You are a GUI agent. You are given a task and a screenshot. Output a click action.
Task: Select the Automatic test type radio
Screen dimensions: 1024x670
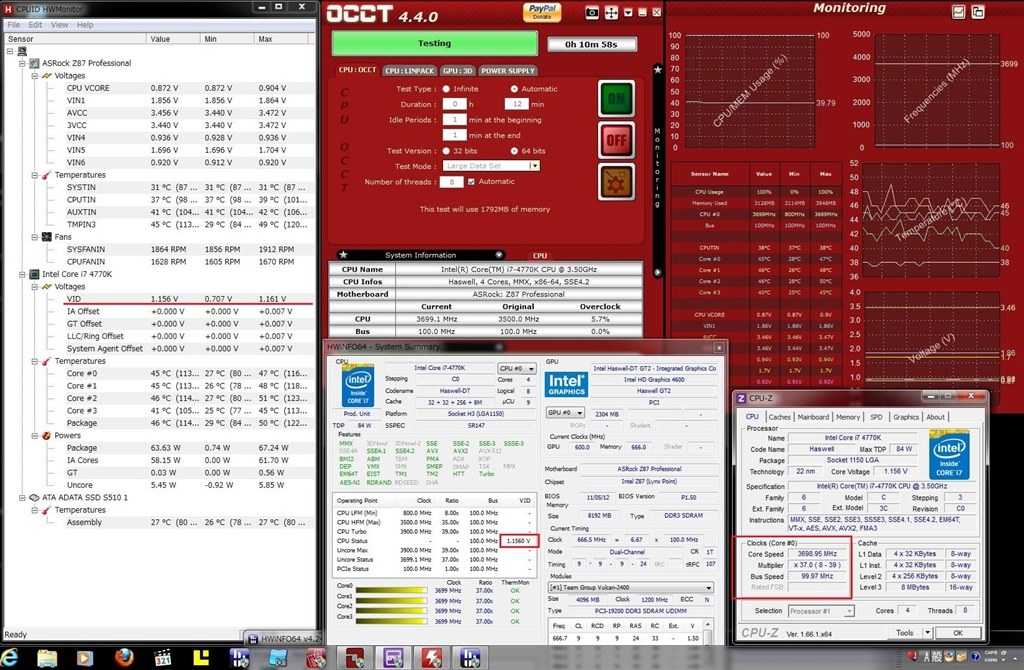[x=514, y=89]
